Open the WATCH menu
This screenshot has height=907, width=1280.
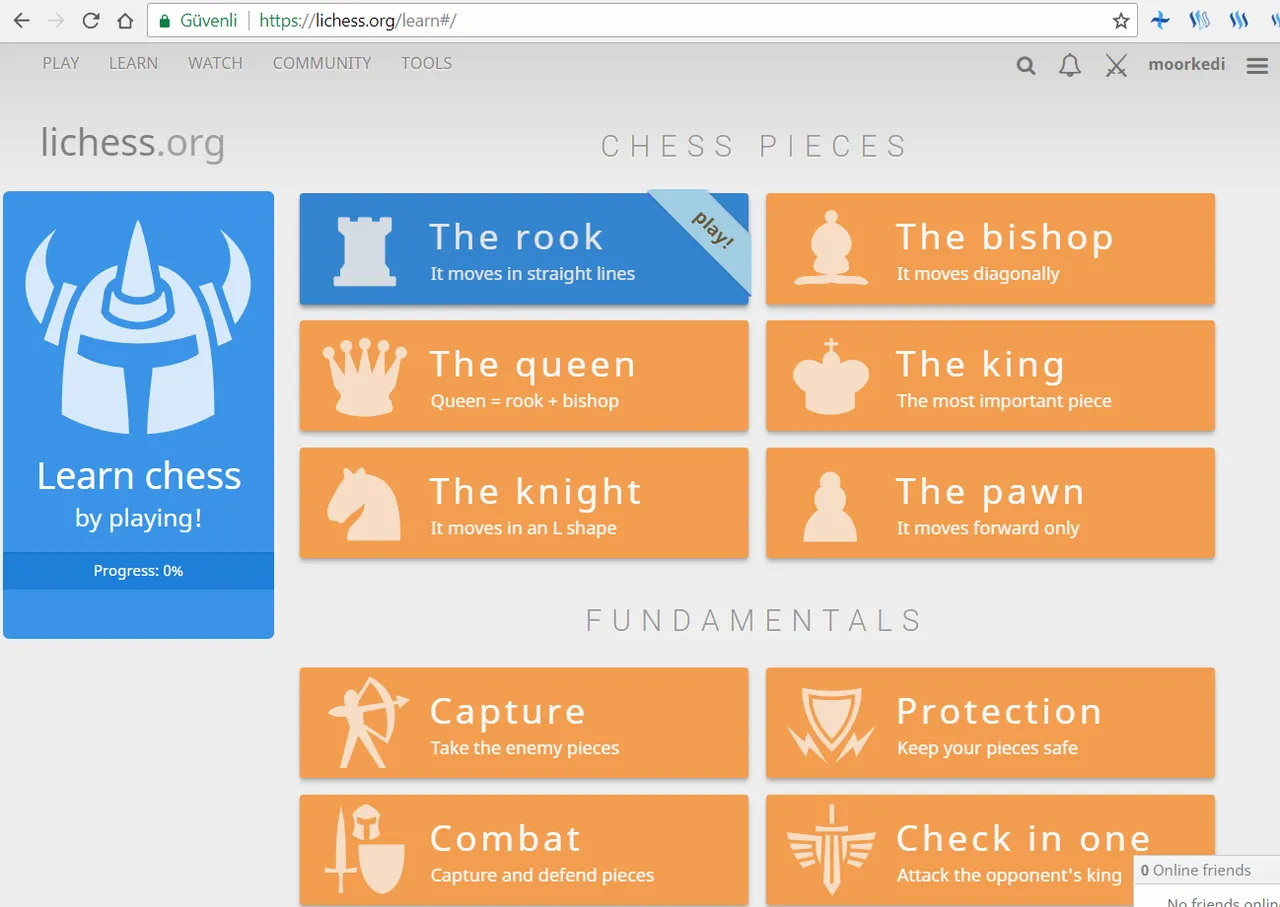pyautogui.click(x=215, y=63)
